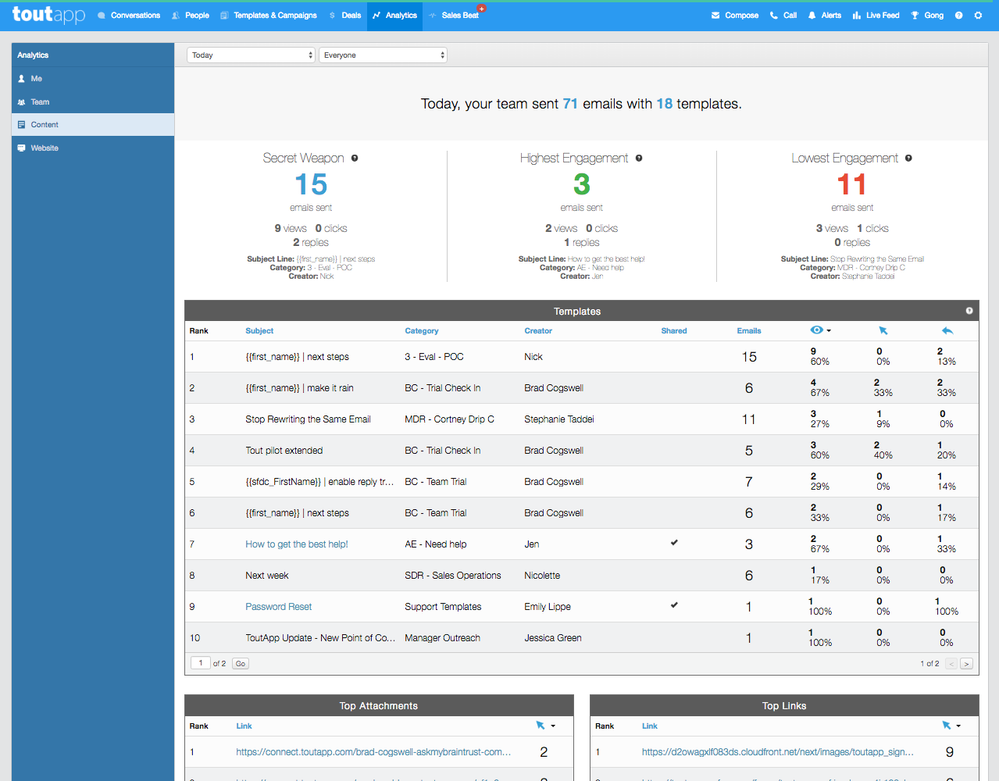Sort templates by the clicks cursor icon
The image size is (999, 781).
(883, 331)
